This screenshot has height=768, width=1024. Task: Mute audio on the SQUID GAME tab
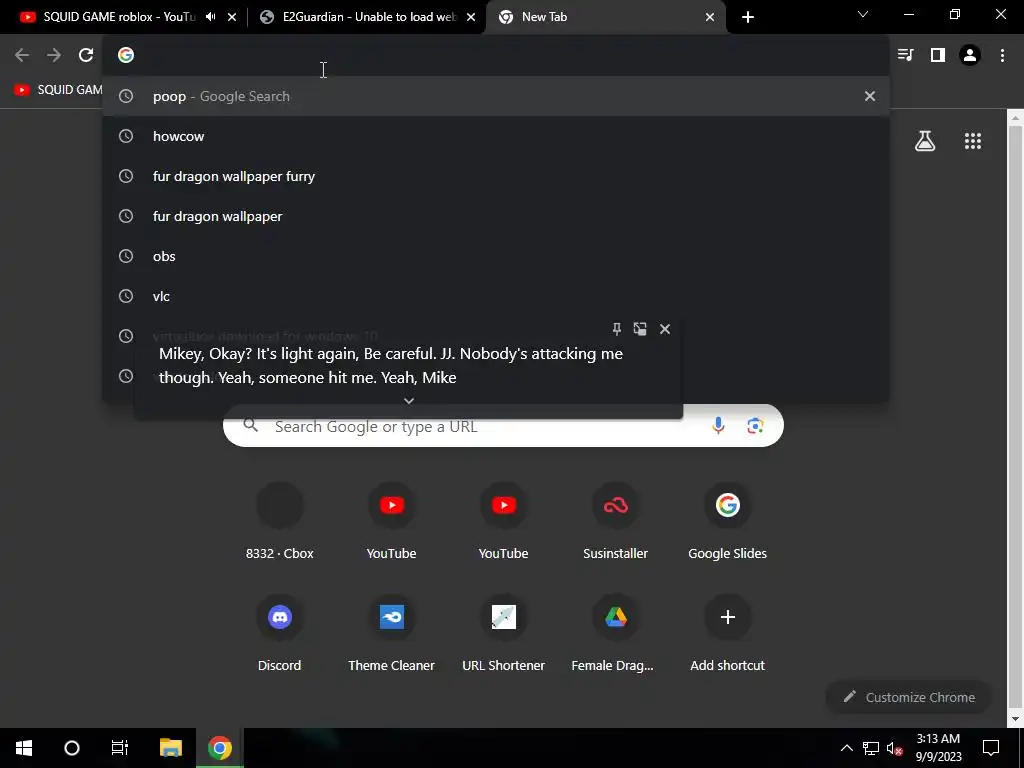tap(210, 17)
